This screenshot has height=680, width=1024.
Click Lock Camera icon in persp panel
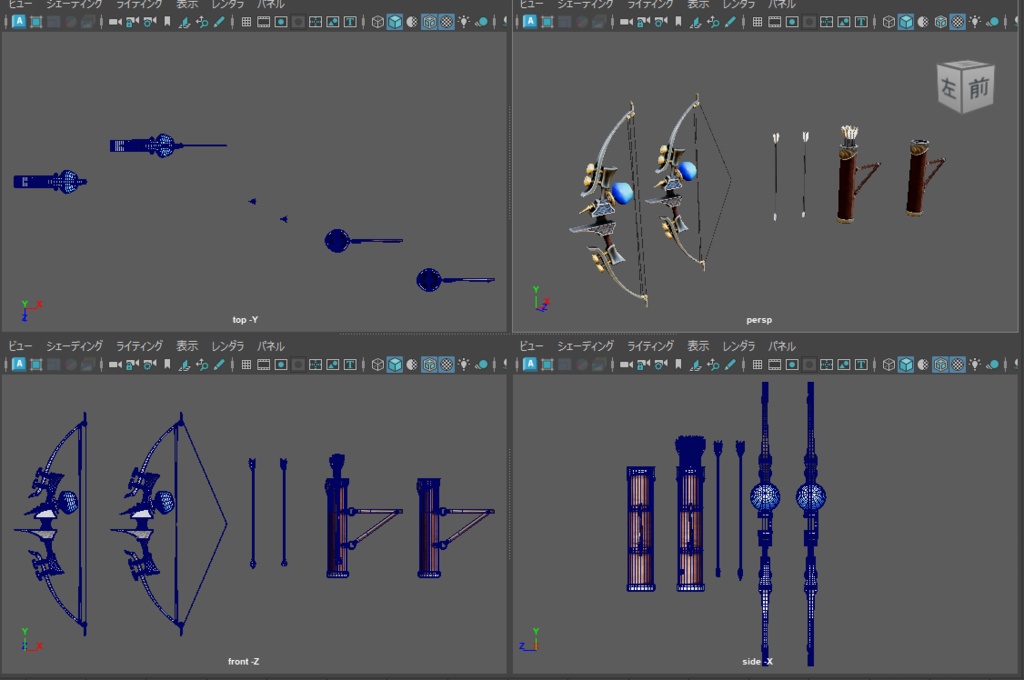click(643, 22)
